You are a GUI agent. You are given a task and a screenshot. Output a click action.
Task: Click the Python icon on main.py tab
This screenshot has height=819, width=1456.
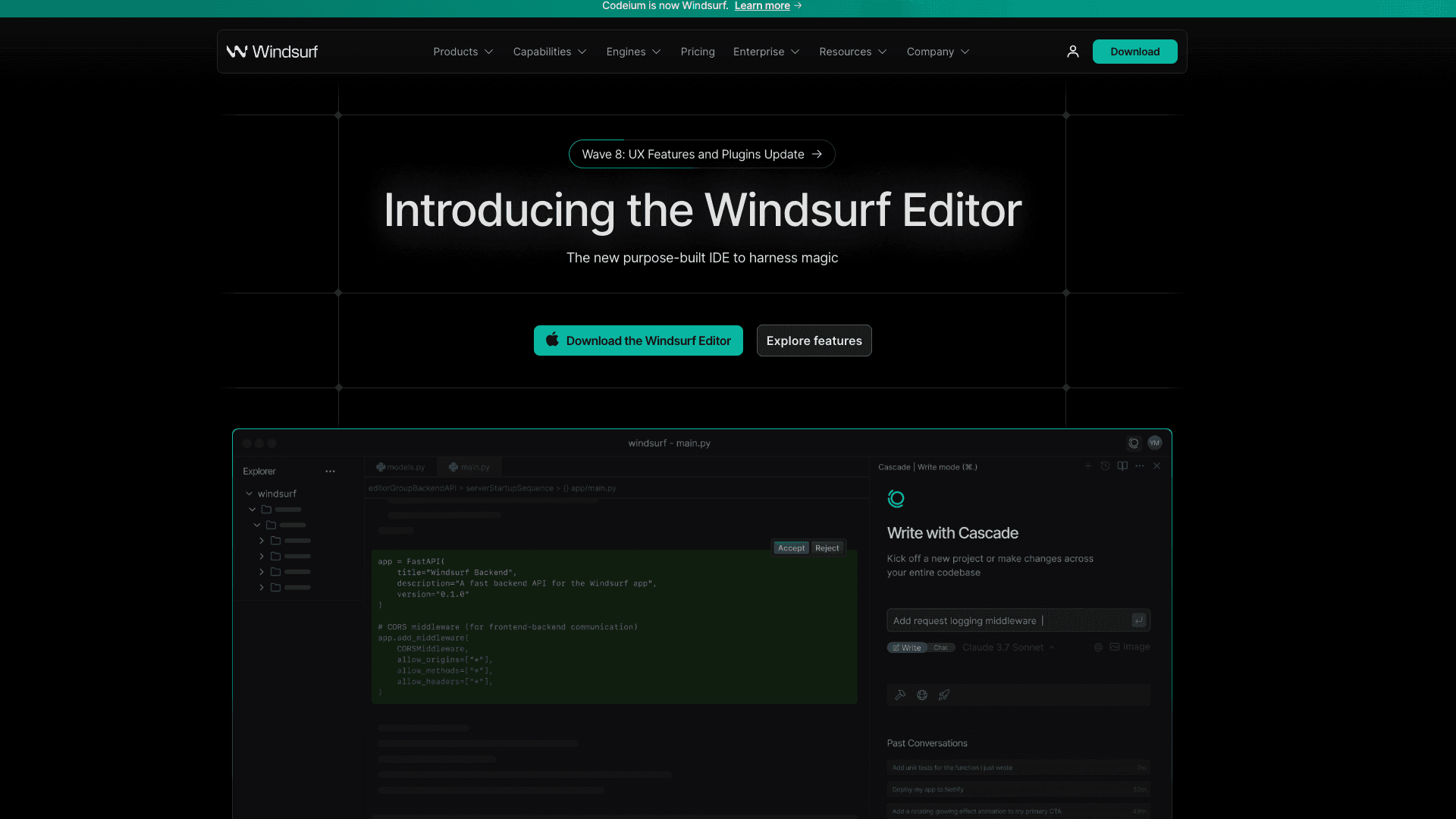pos(453,467)
